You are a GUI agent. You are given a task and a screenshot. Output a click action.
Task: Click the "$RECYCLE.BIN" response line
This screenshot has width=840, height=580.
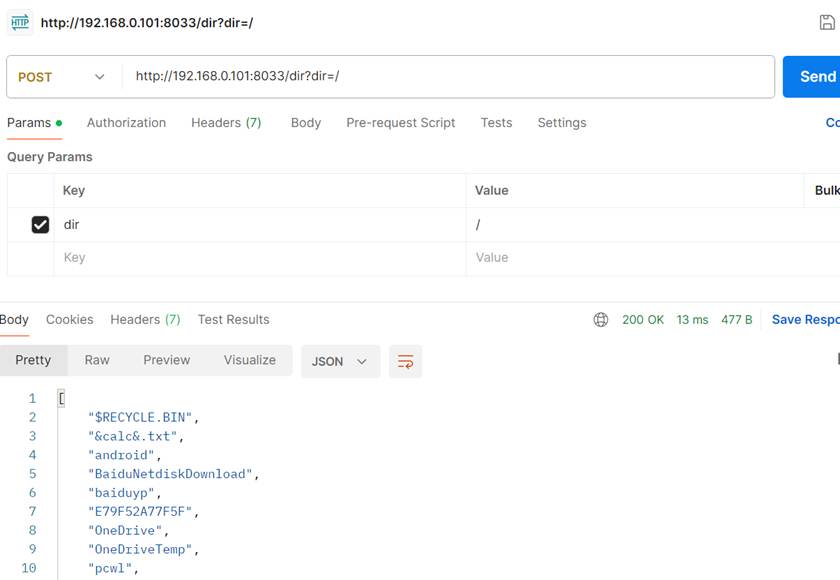click(x=144, y=417)
